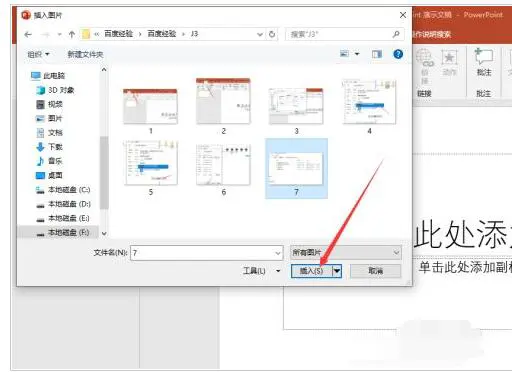The width and height of the screenshot is (512, 372).
Task: Open 文档 folder in sidebar
Action: click(49, 133)
